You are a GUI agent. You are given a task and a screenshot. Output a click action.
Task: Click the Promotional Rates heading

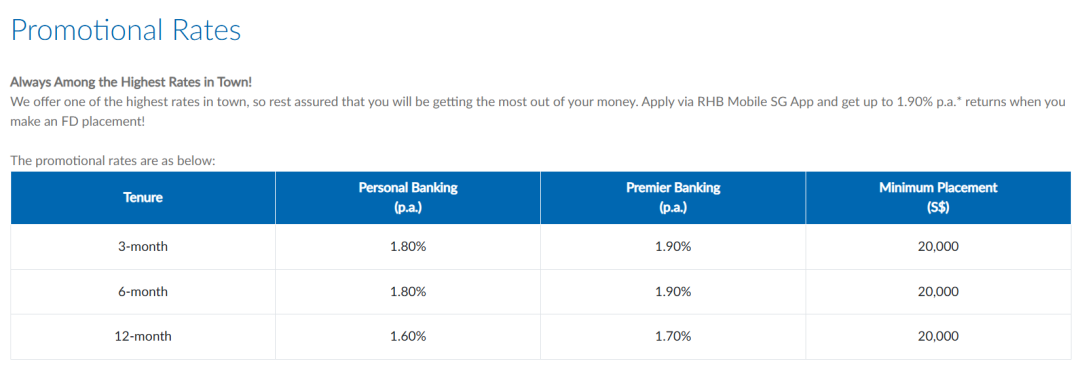pyautogui.click(x=126, y=31)
